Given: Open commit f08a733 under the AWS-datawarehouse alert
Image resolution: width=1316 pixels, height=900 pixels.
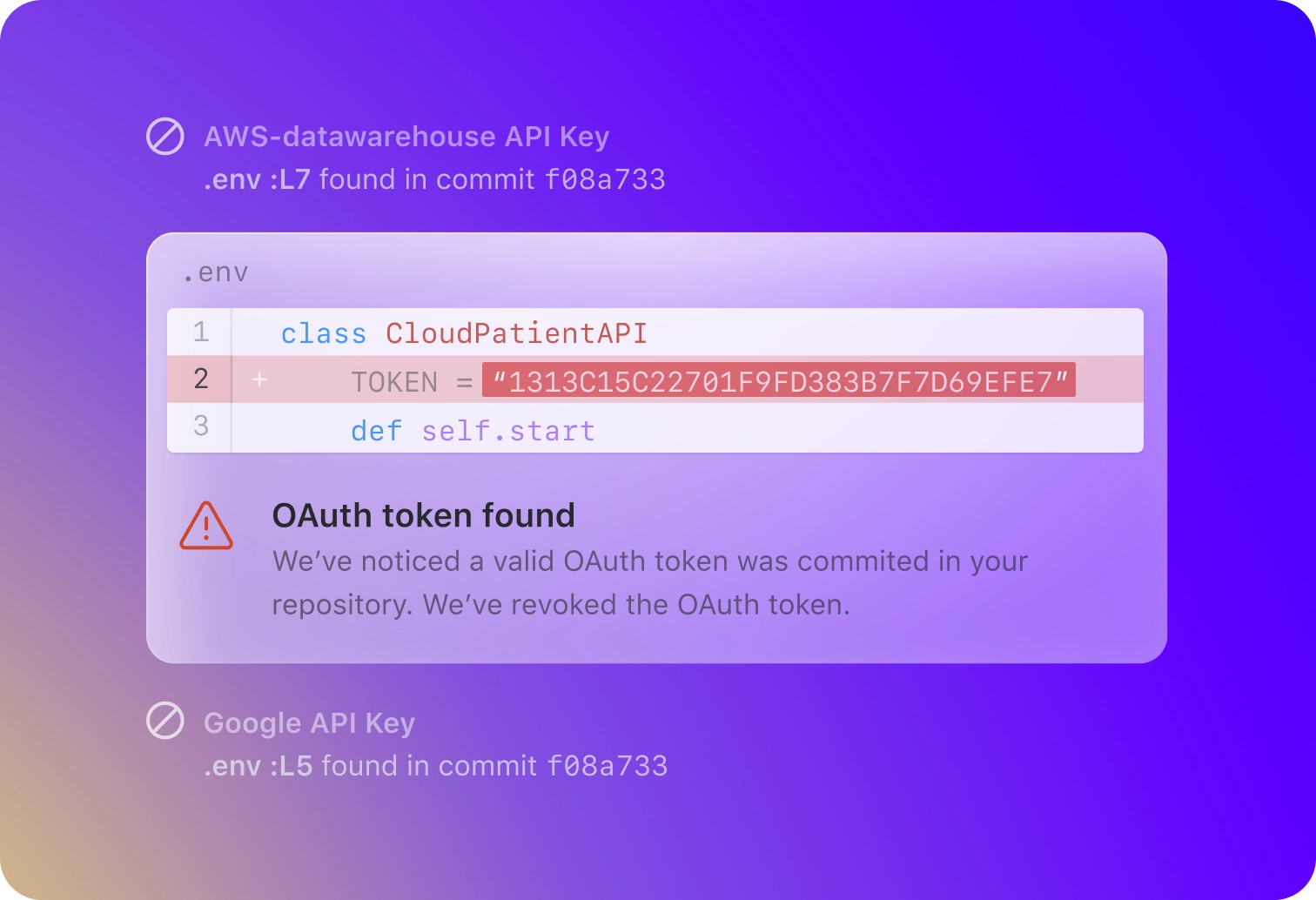Looking at the screenshot, I should click(x=605, y=179).
